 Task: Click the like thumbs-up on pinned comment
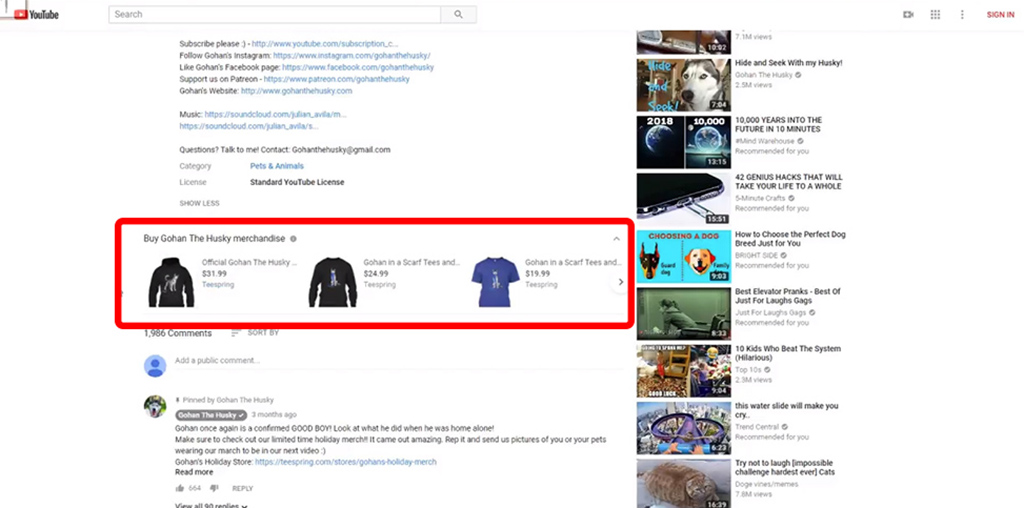pyautogui.click(x=180, y=488)
